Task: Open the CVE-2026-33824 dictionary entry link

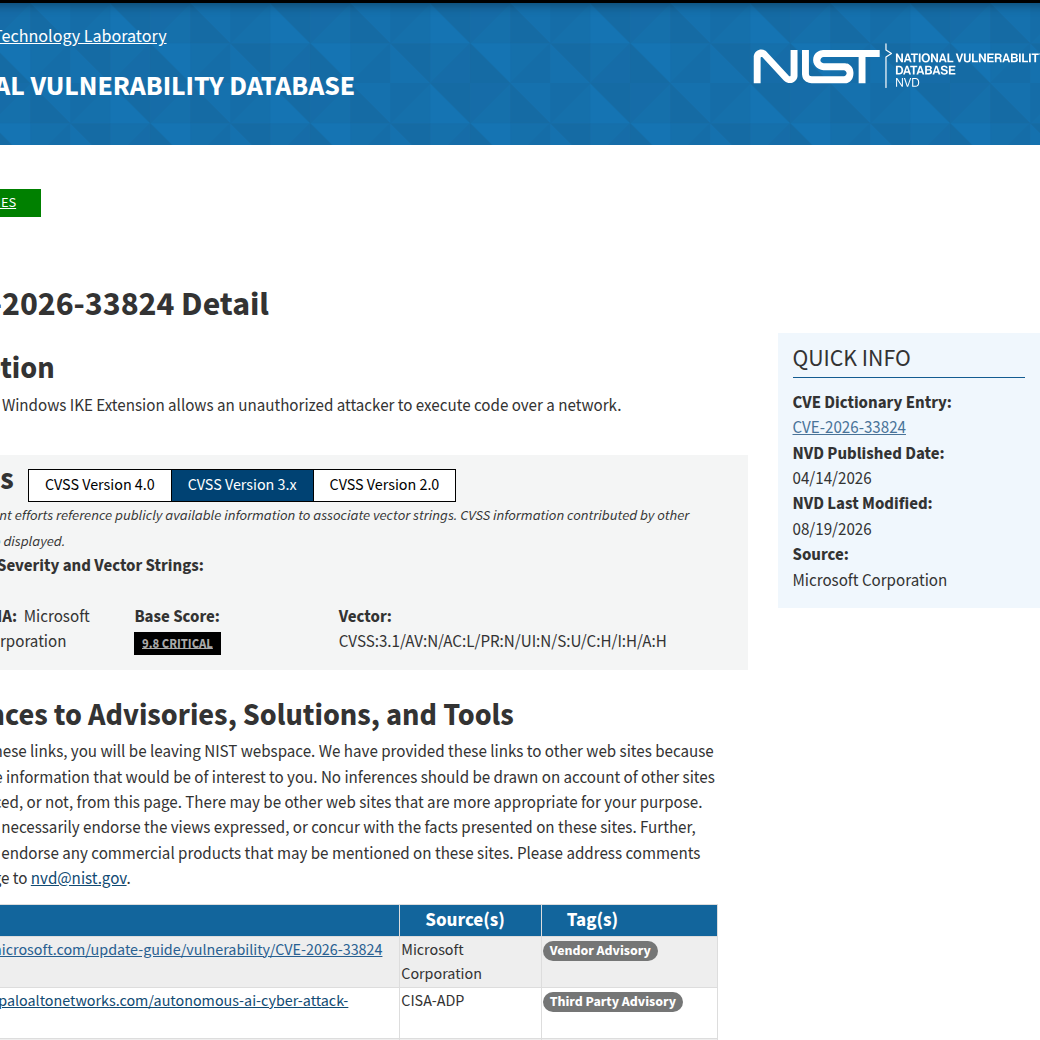Action: pos(849,427)
